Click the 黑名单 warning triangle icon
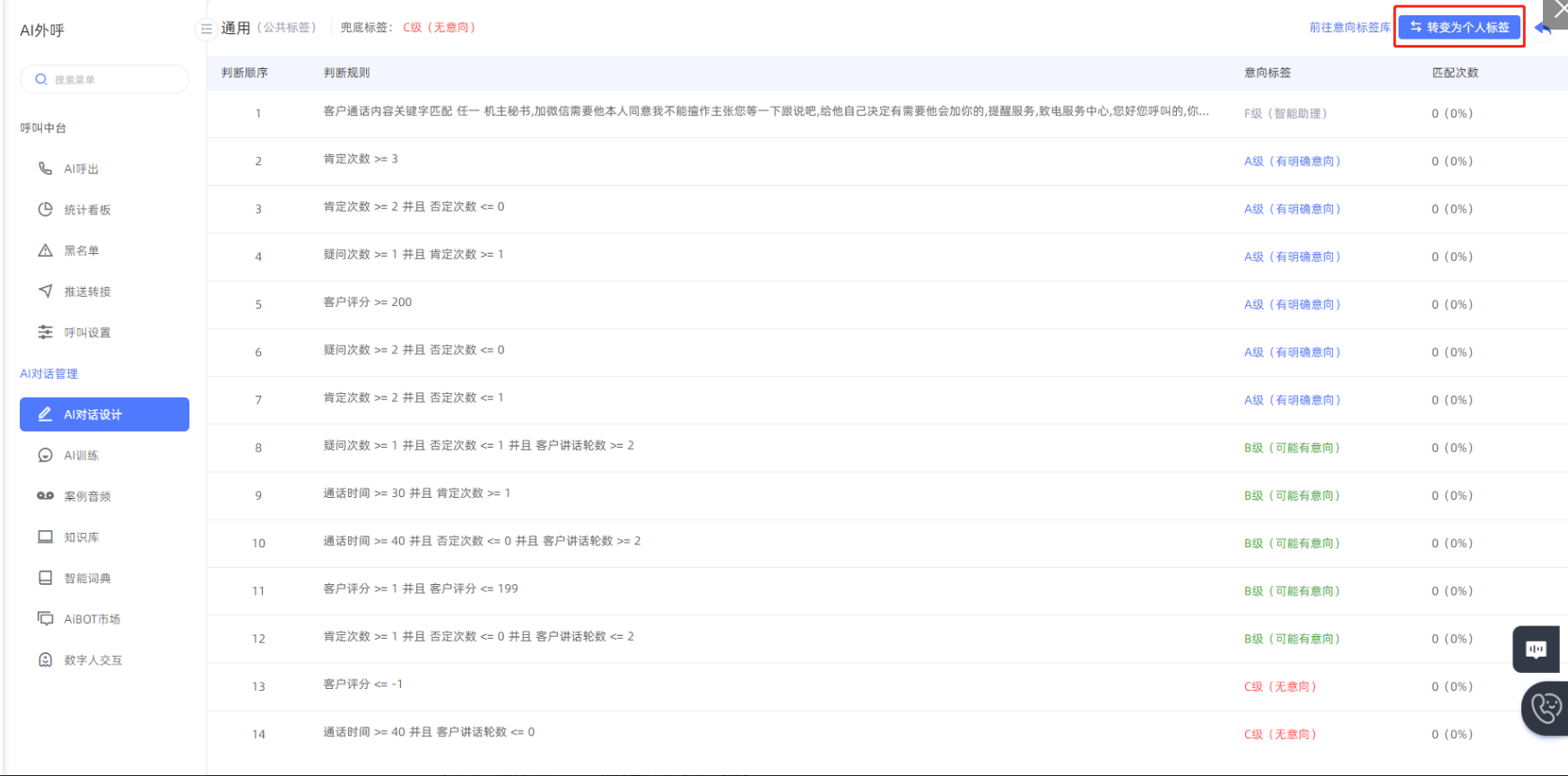This screenshot has width=1568, height=776. 45,250
